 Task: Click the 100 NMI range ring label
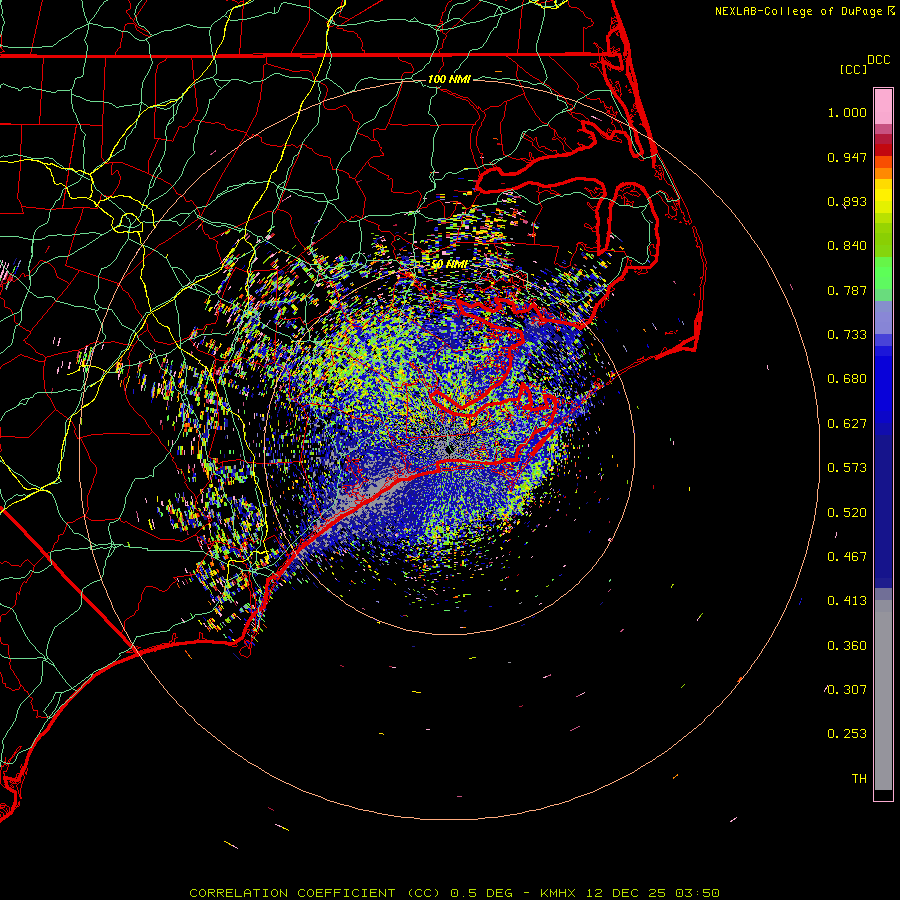click(449, 79)
